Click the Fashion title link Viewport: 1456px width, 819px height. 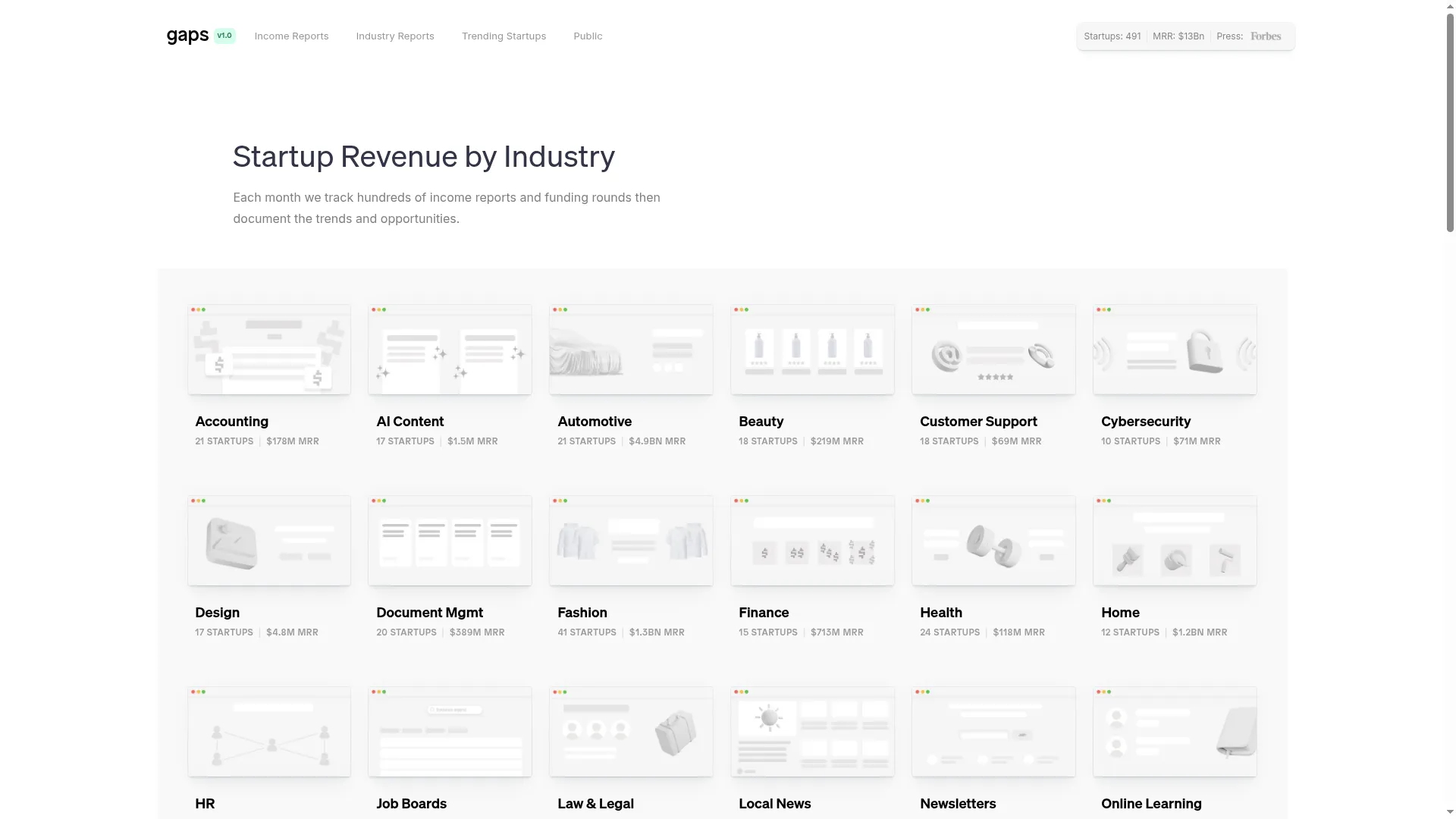pos(582,613)
